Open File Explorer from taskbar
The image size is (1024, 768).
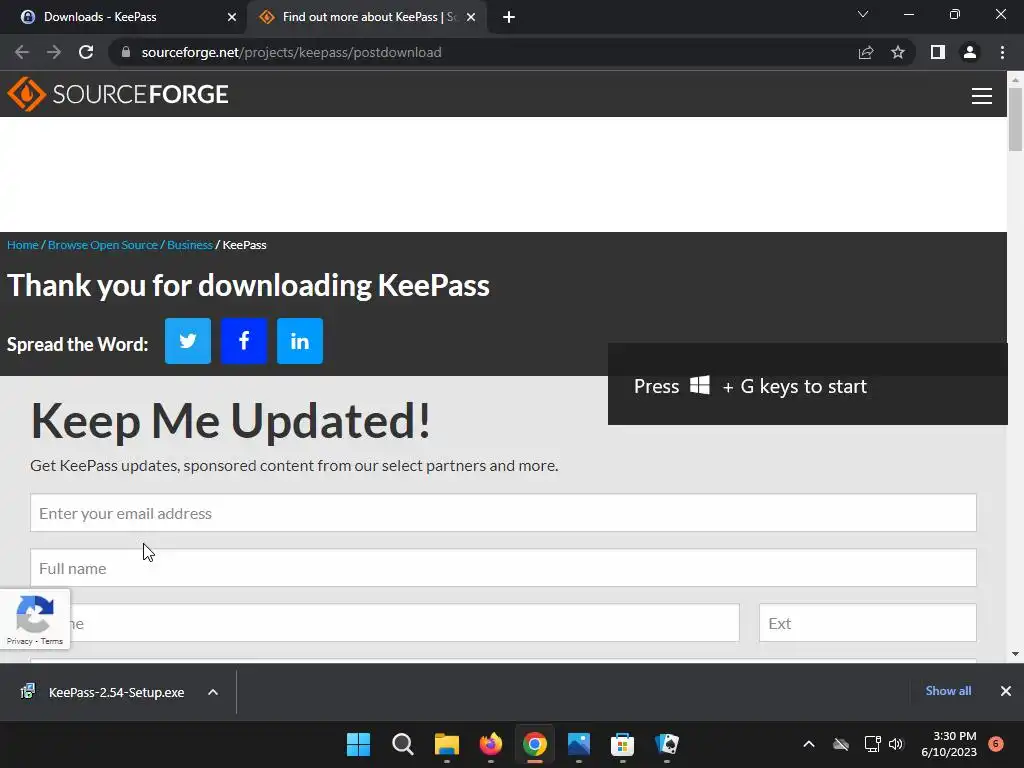click(447, 744)
